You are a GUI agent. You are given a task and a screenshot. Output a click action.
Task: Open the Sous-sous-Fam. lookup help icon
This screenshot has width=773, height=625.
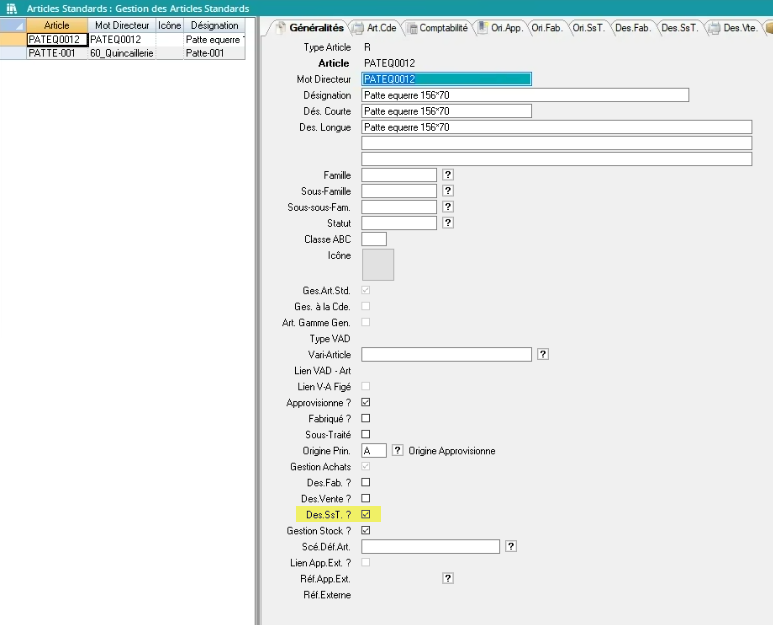click(x=448, y=207)
